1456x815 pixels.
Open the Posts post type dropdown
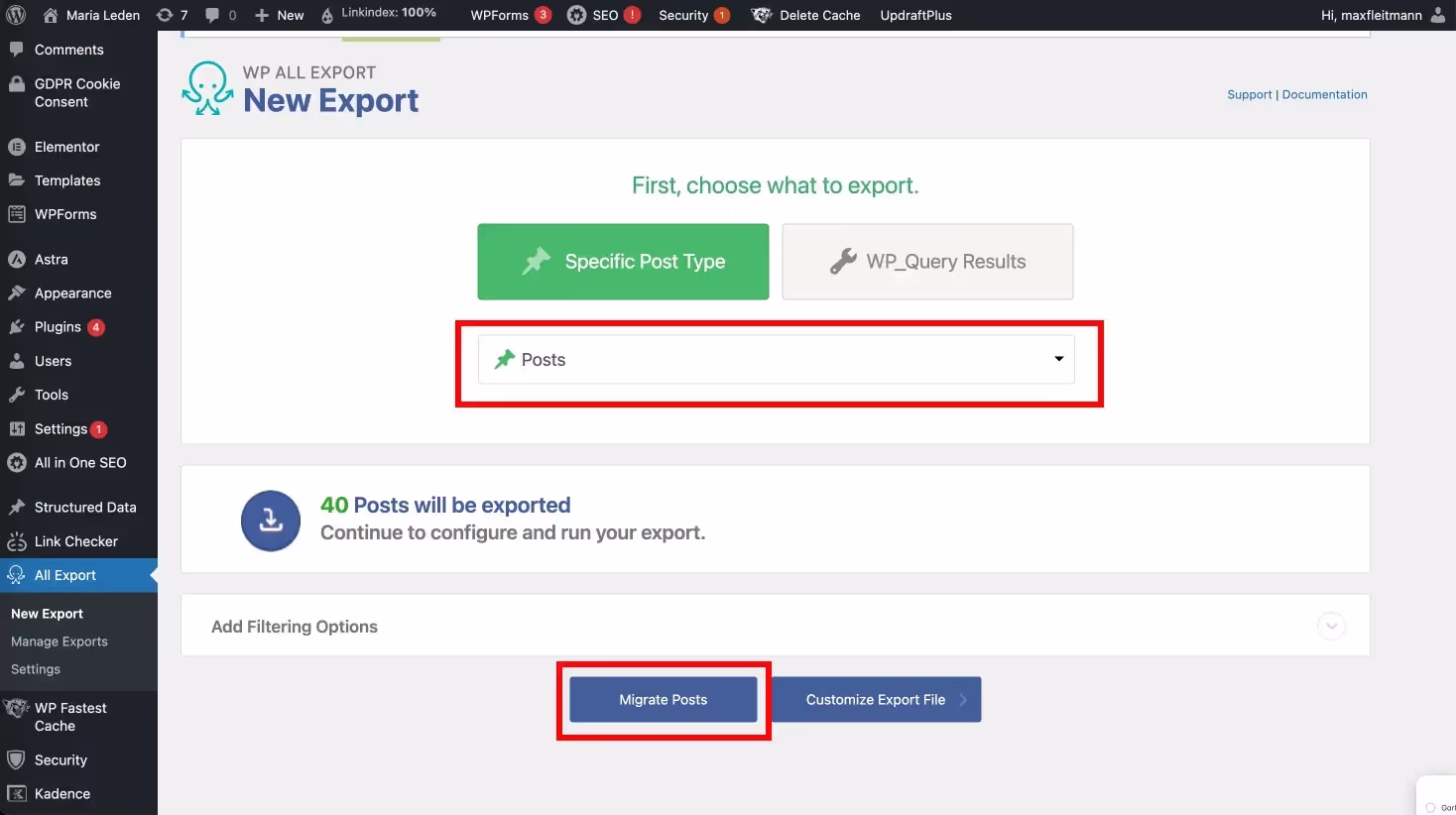tap(776, 359)
